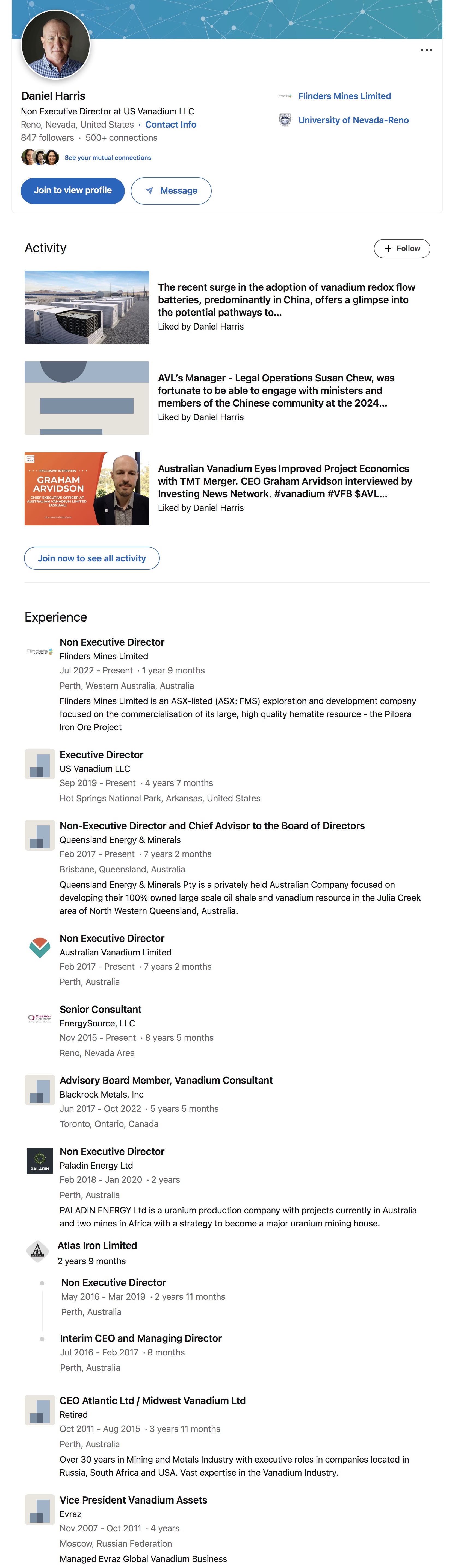The height and width of the screenshot is (1568, 455).
Task: Open University of Nevada-Reno link
Action: click(353, 120)
